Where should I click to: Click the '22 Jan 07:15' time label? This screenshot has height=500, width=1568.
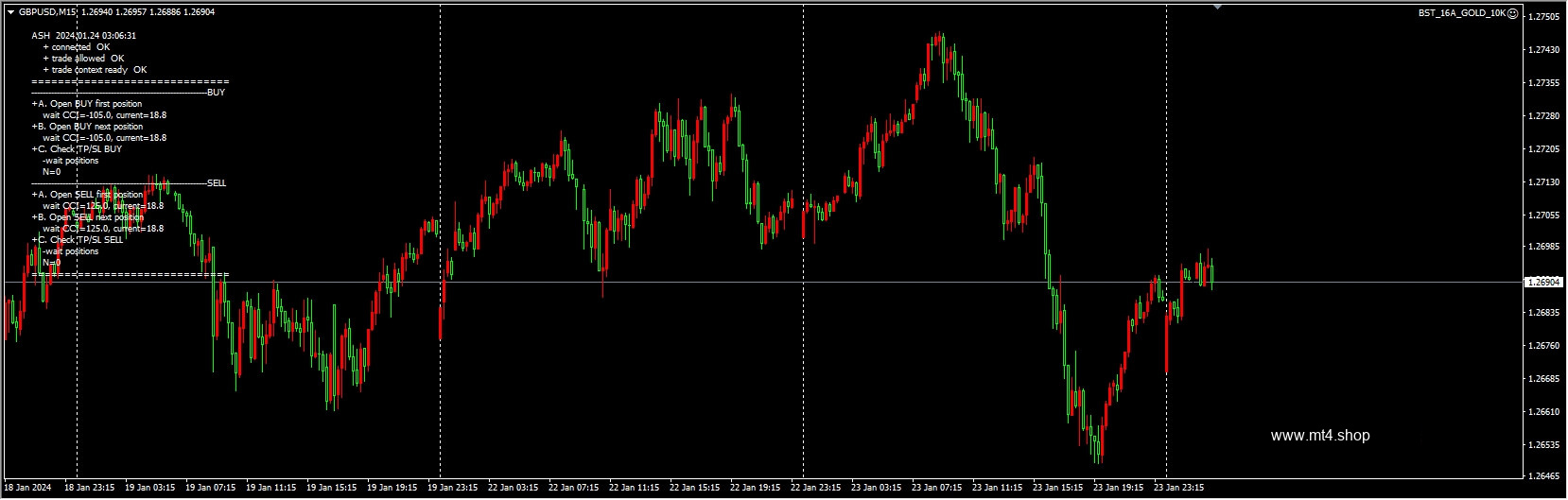574,489
